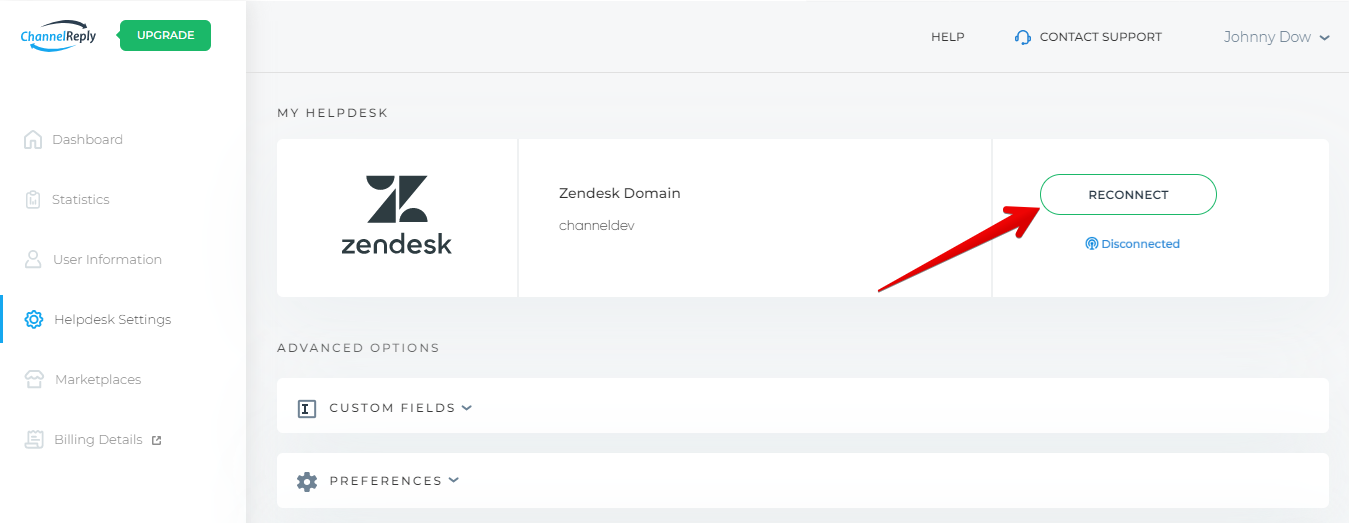This screenshot has height=523, width=1349.
Task: Click the Preferences gear icon
Action: tap(307, 481)
